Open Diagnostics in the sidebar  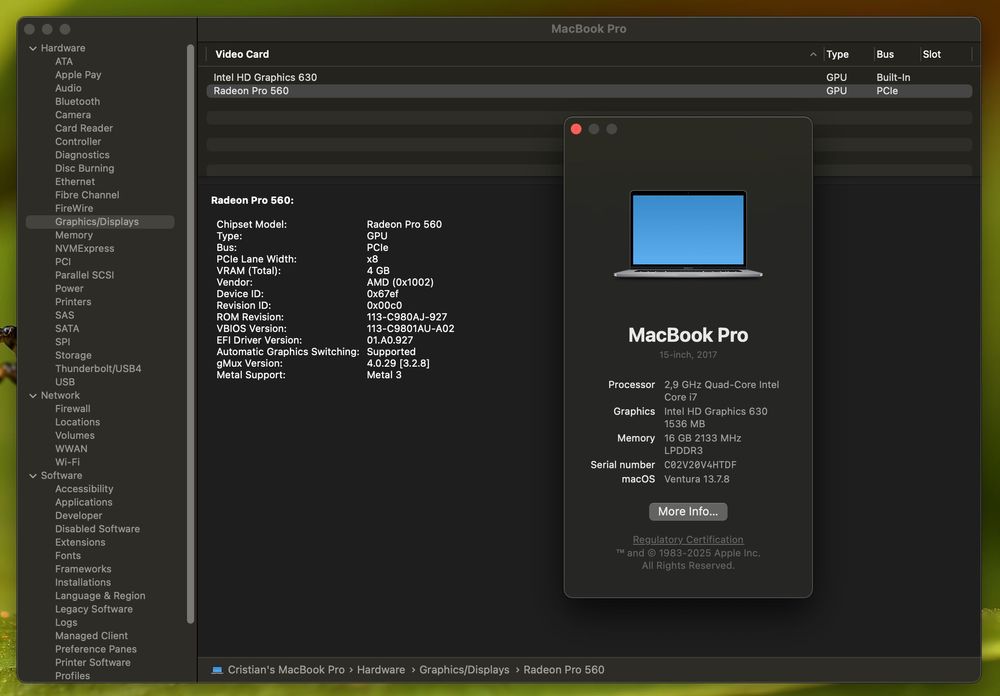pos(82,155)
